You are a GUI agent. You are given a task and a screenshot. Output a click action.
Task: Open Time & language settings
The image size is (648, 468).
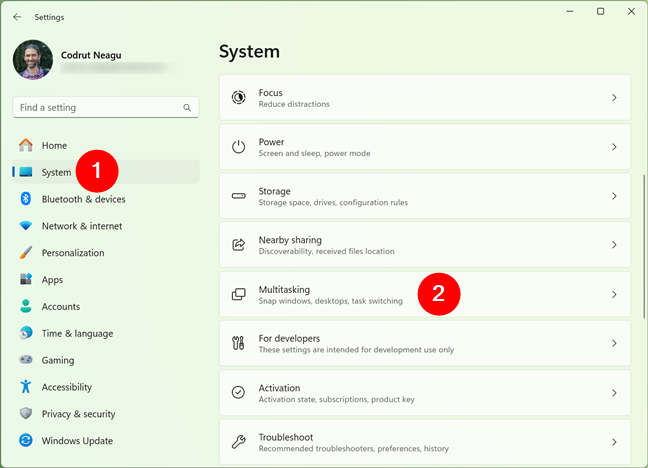click(106, 333)
